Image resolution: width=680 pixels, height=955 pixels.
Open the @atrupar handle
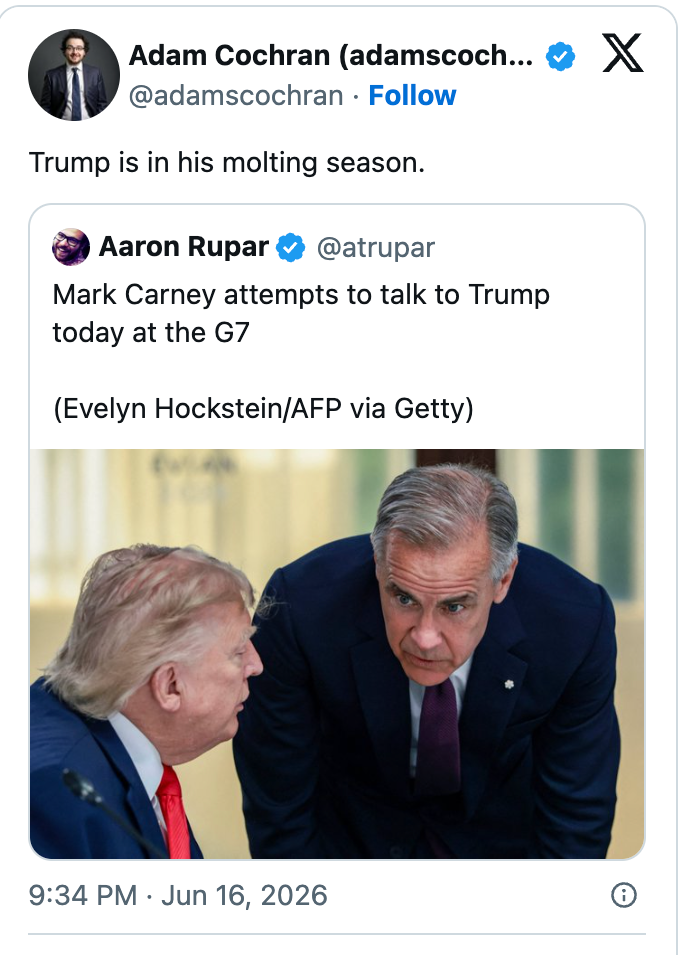coord(375,248)
